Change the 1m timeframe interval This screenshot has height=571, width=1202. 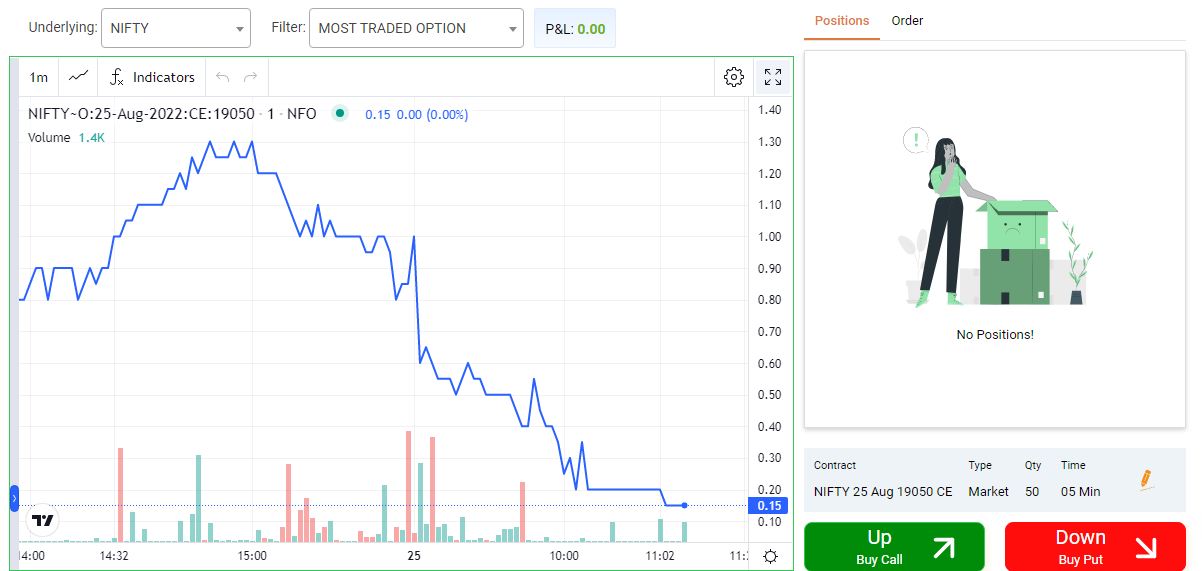pos(38,77)
